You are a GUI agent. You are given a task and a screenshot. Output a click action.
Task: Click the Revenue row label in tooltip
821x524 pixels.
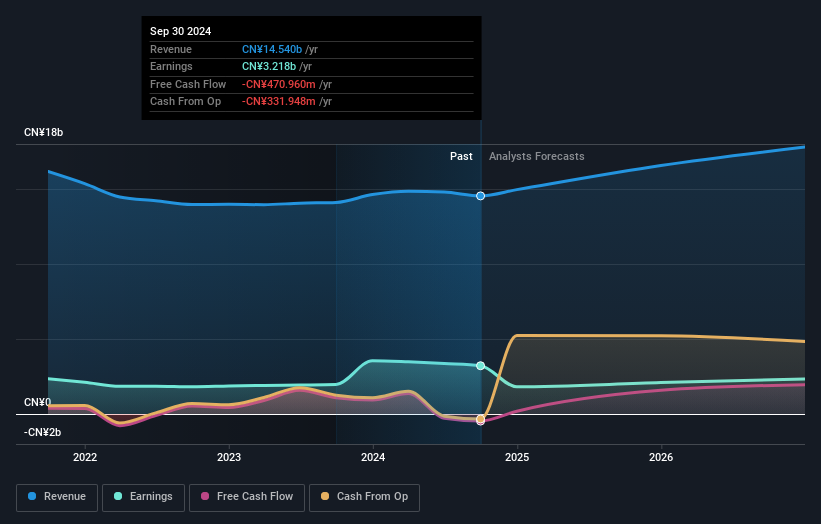tap(171, 49)
